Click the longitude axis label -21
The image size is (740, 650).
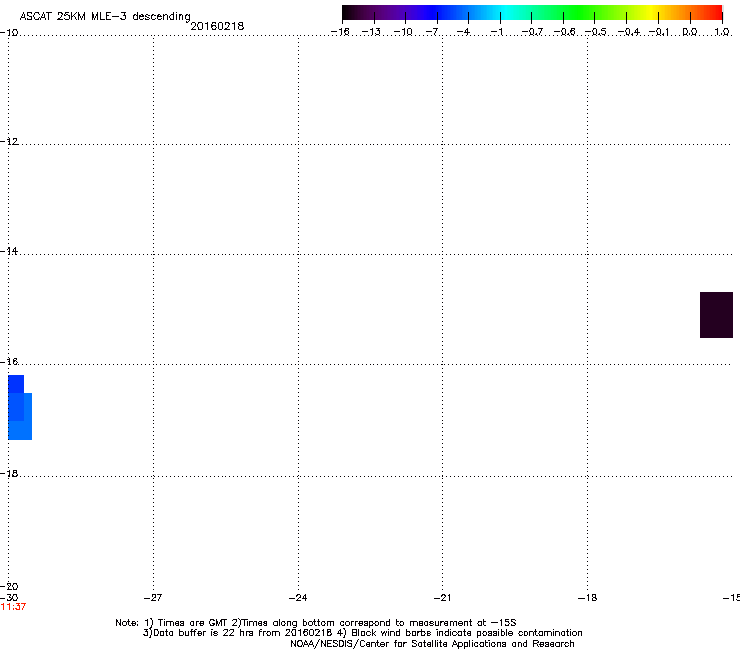coord(442,598)
